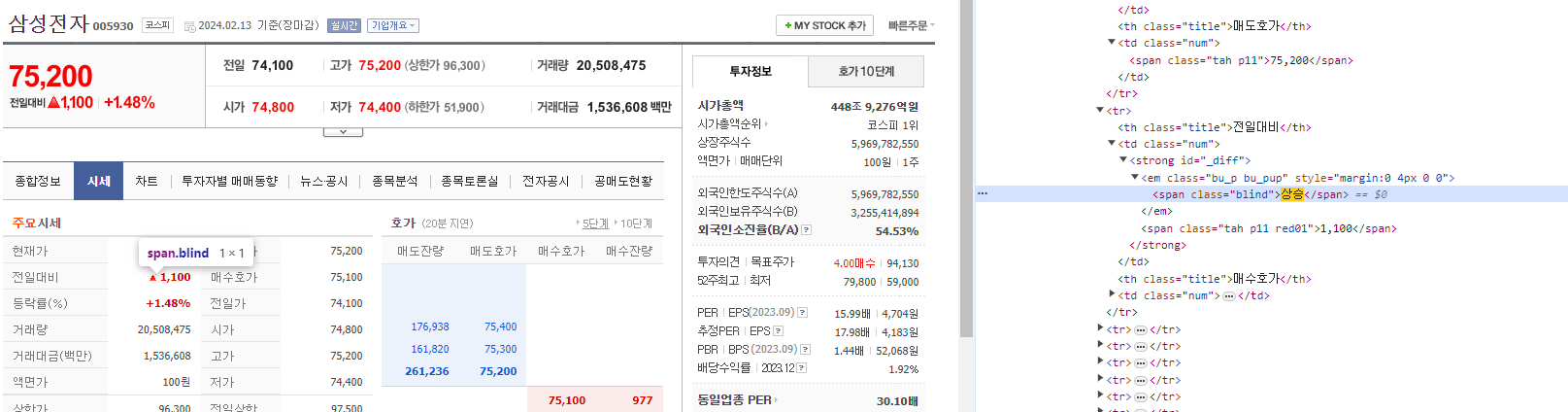Collapse the <tr> node containing 전일대비
Screen dimensions: 1568x412
[x=1100, y=111]
